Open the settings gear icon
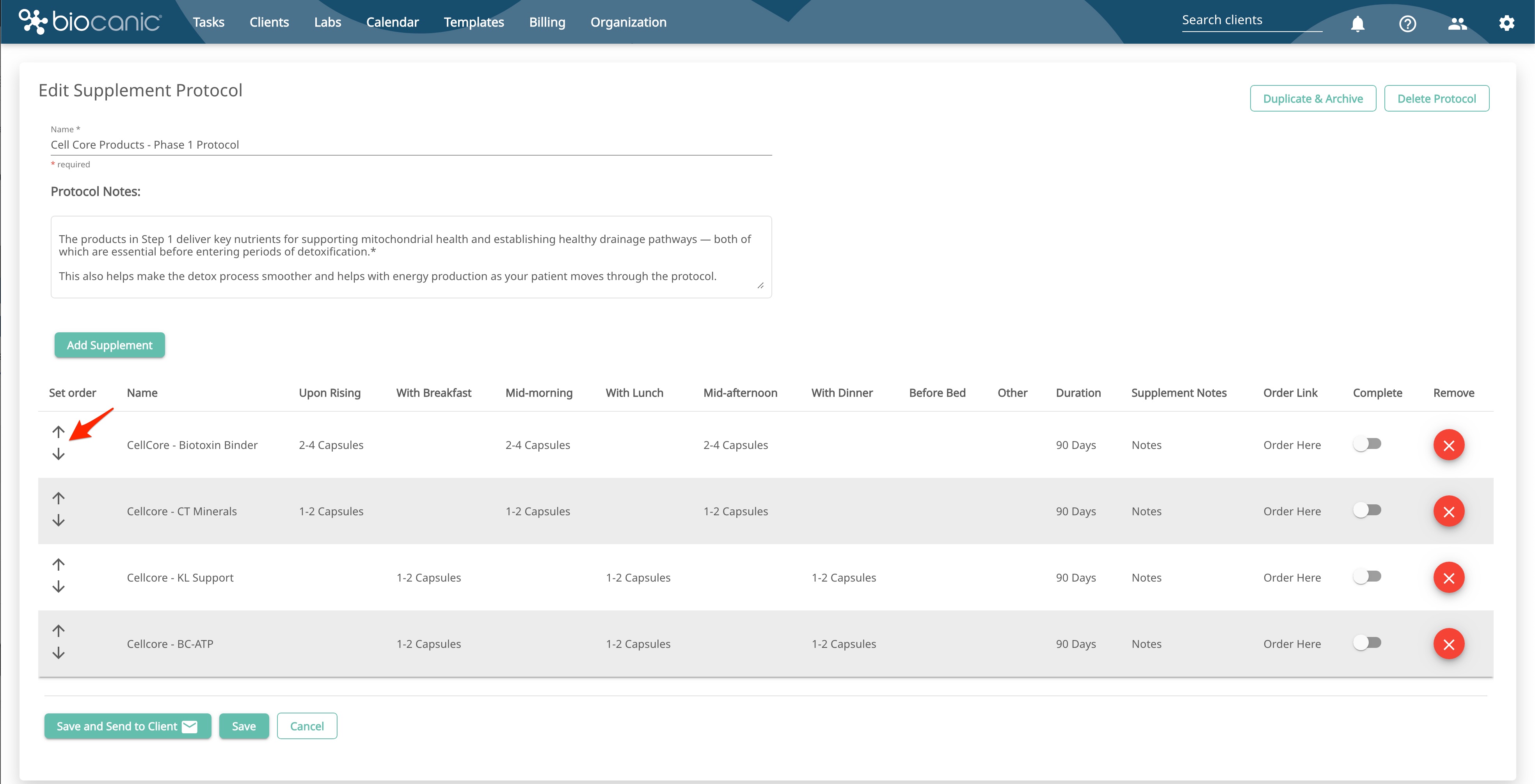The width and height of the screenshot is (1535, 784). click(x=1507, y=23)
